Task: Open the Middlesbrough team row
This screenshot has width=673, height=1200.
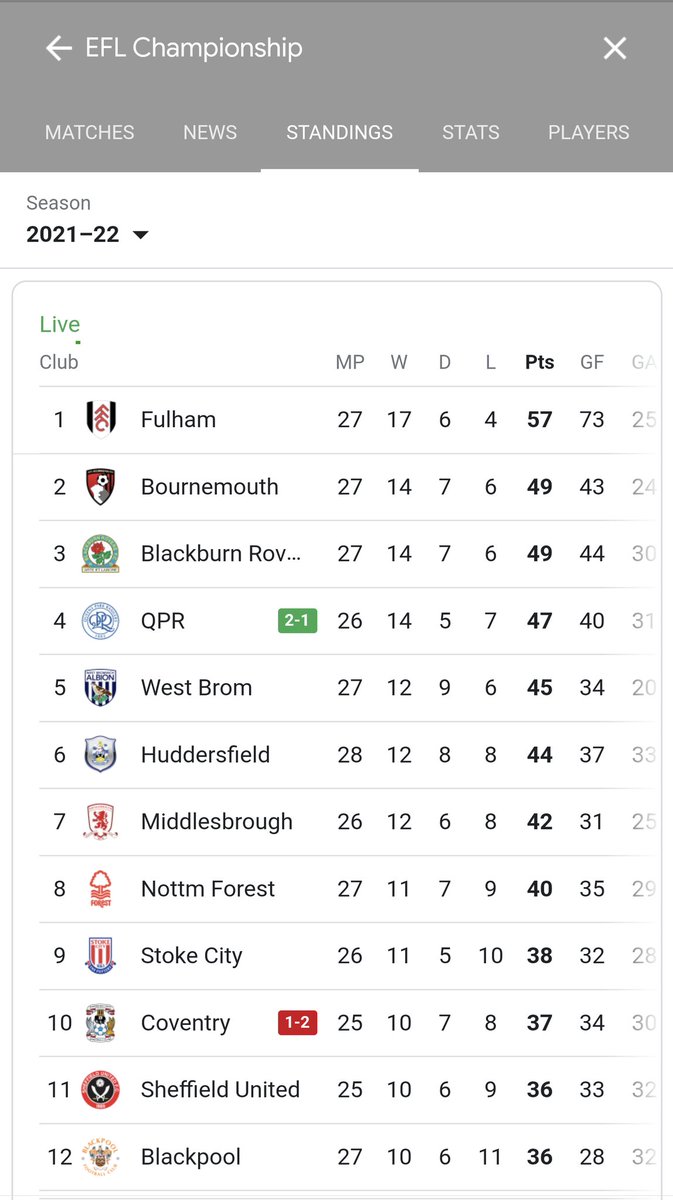Action: click(348, 822)
